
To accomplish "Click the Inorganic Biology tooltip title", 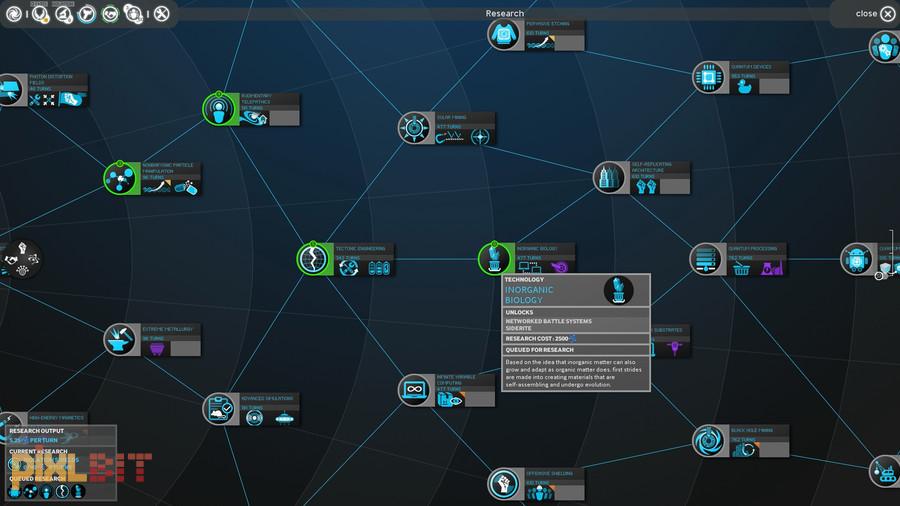I will click(x=529, y=295).
